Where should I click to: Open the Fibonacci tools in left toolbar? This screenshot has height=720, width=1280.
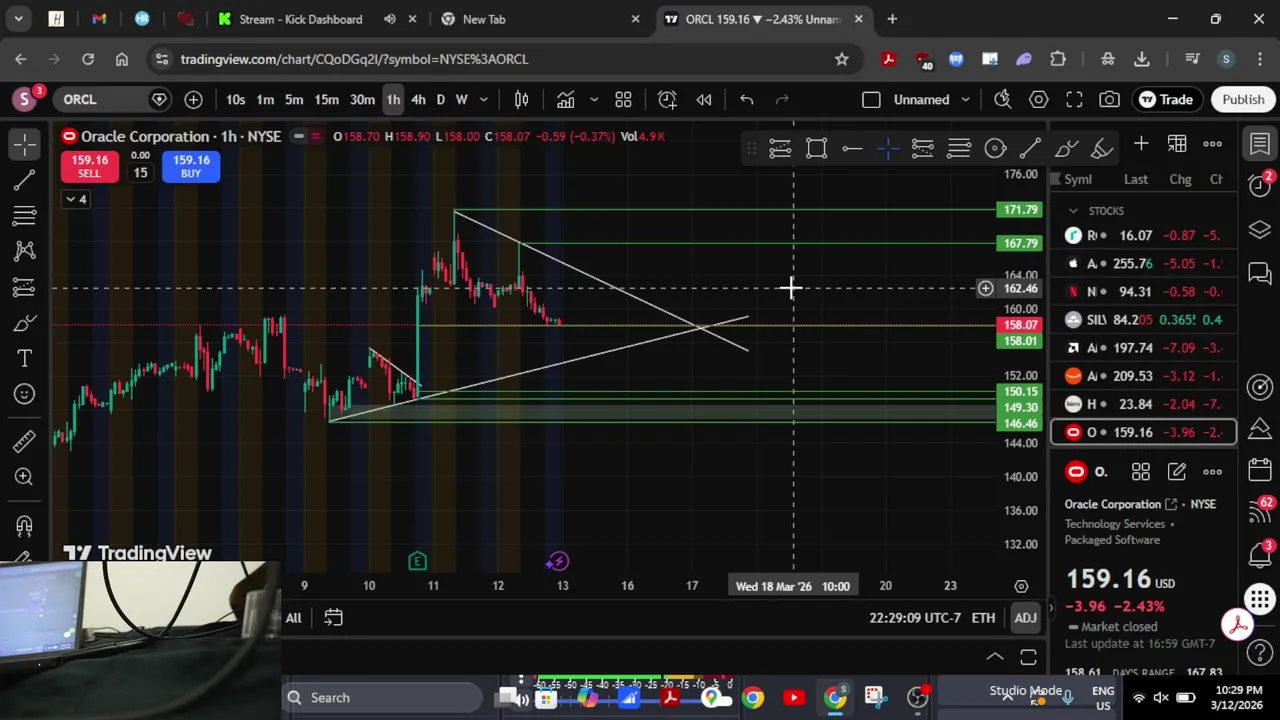coord(25,215)
